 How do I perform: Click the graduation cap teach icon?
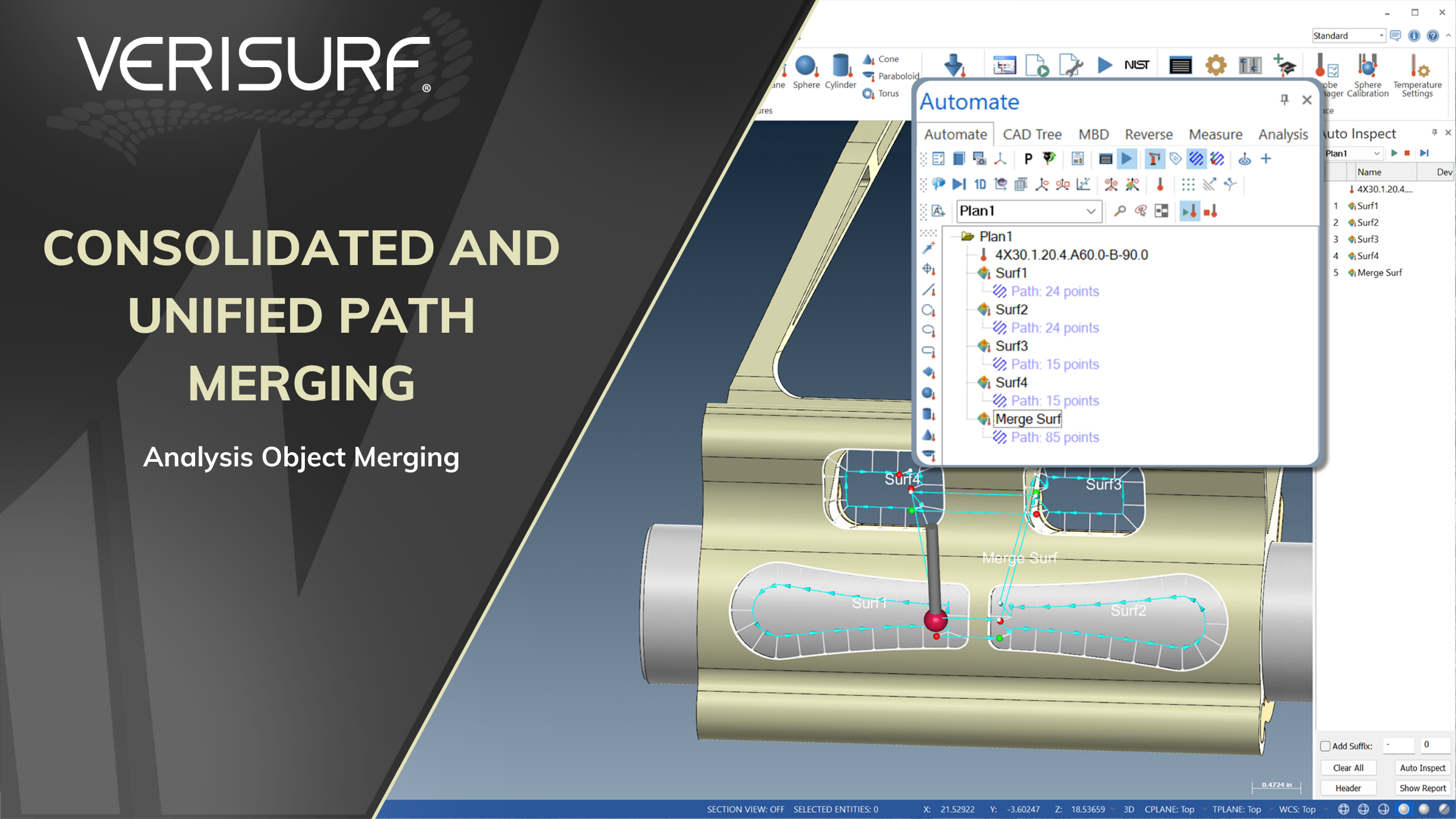coord(1284,65)
